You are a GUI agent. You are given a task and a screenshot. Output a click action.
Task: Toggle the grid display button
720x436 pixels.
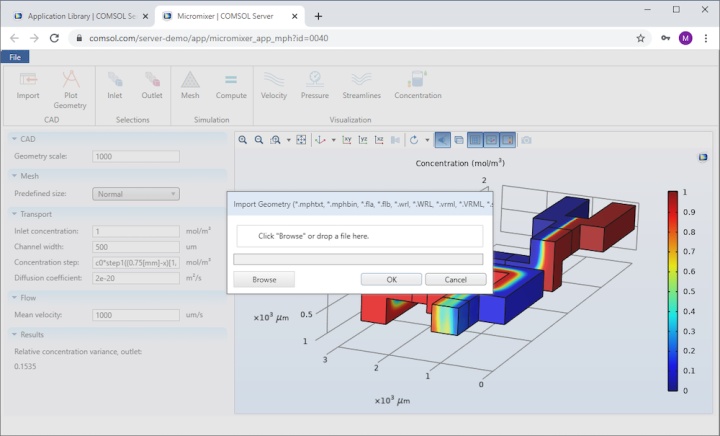coord(475,140)
